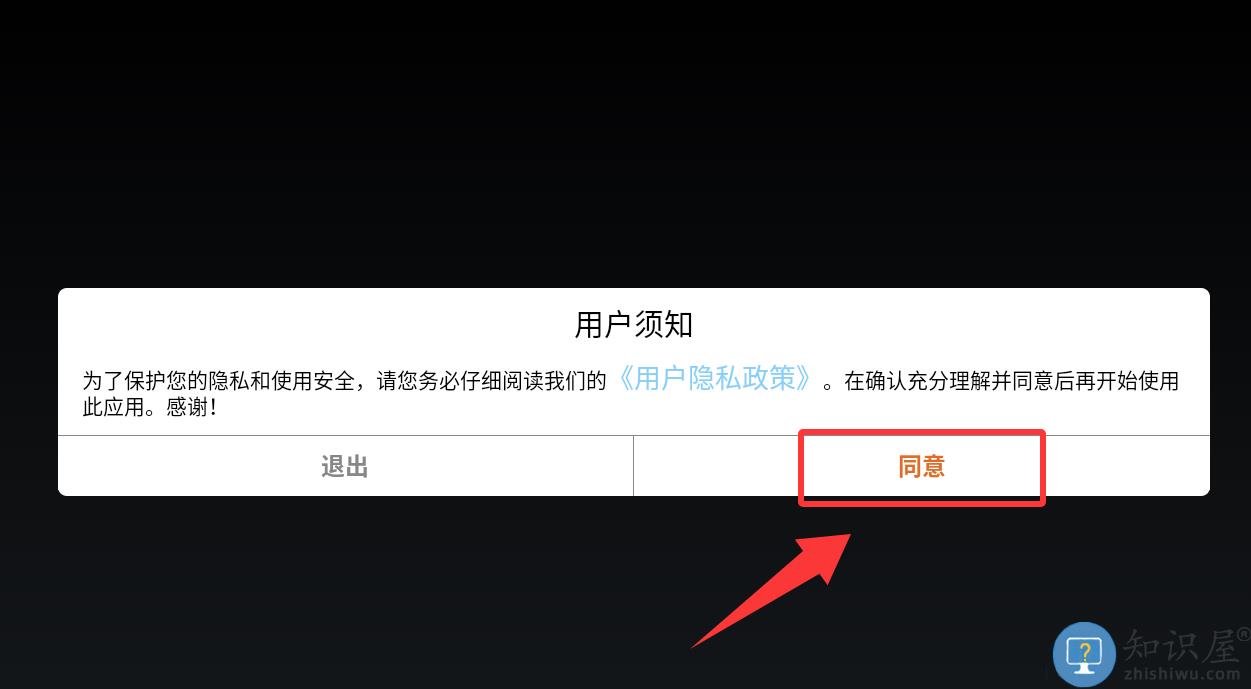The image size is (1251, 689).
Task: Click the vertical divider between 退出 and 同意
Action: point(633,466)
